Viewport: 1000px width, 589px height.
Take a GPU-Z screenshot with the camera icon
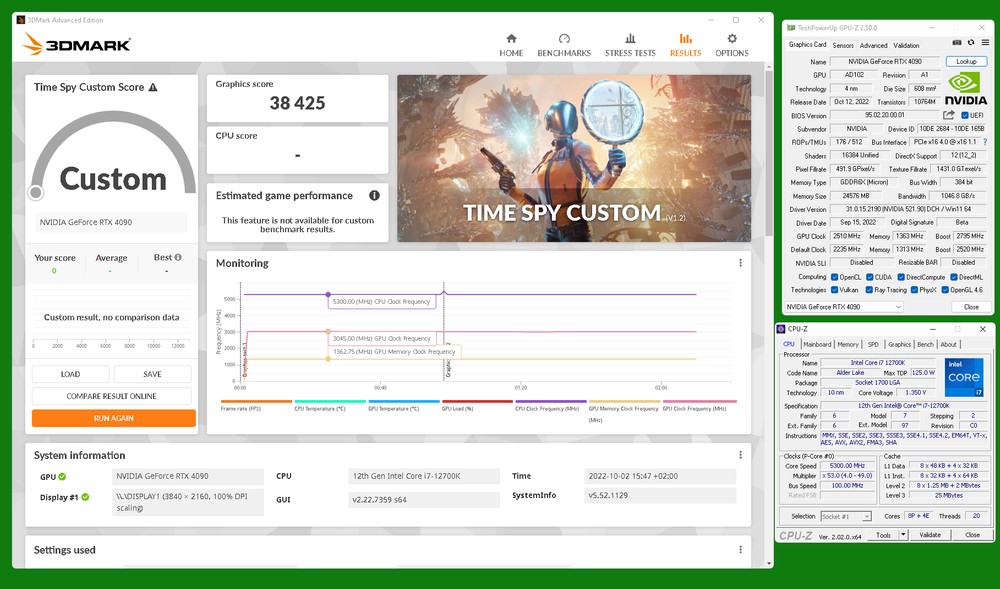957,43
